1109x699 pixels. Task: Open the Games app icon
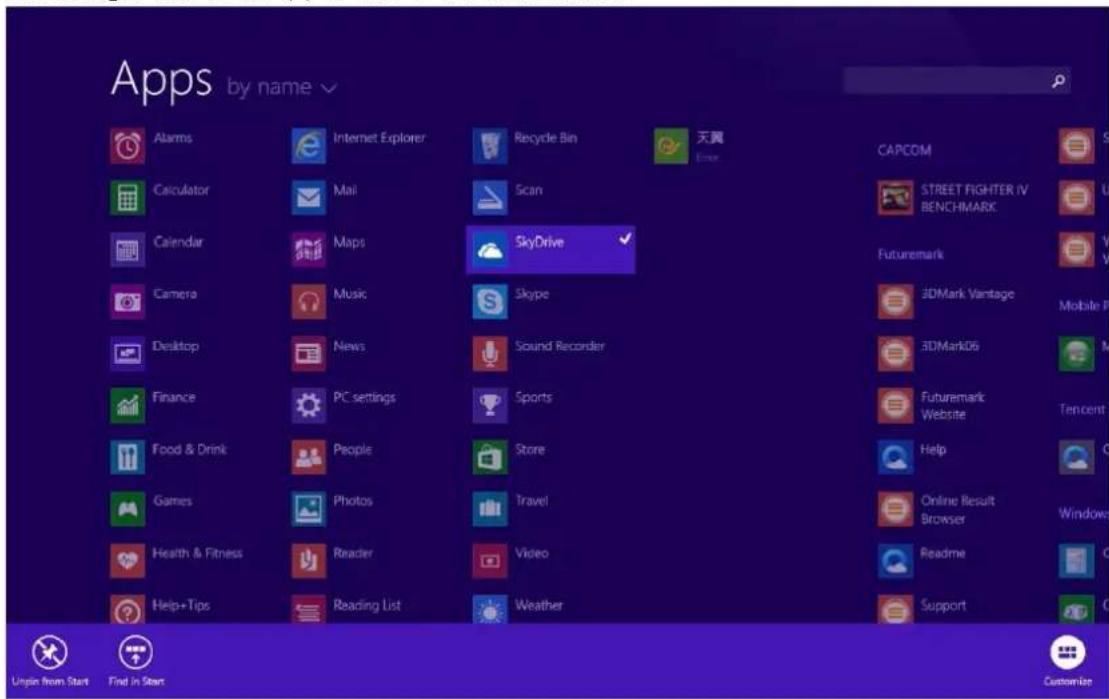coord(127,509)
